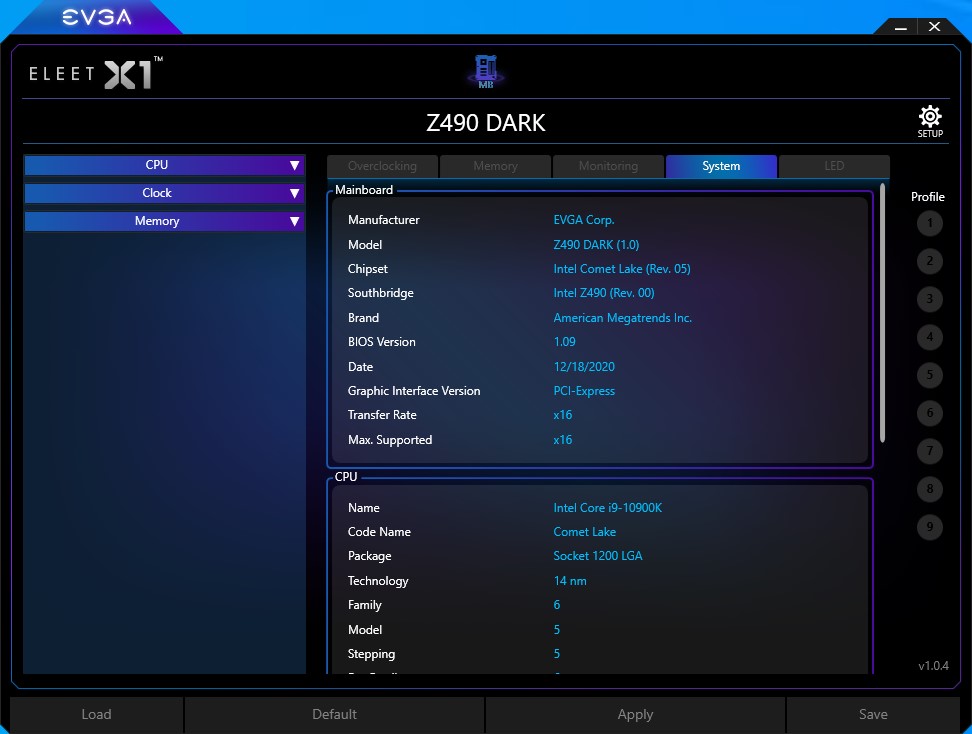Screen dimensions: 972x734
Task: Pick profile slot 8
Action: [x=929, y=489]
